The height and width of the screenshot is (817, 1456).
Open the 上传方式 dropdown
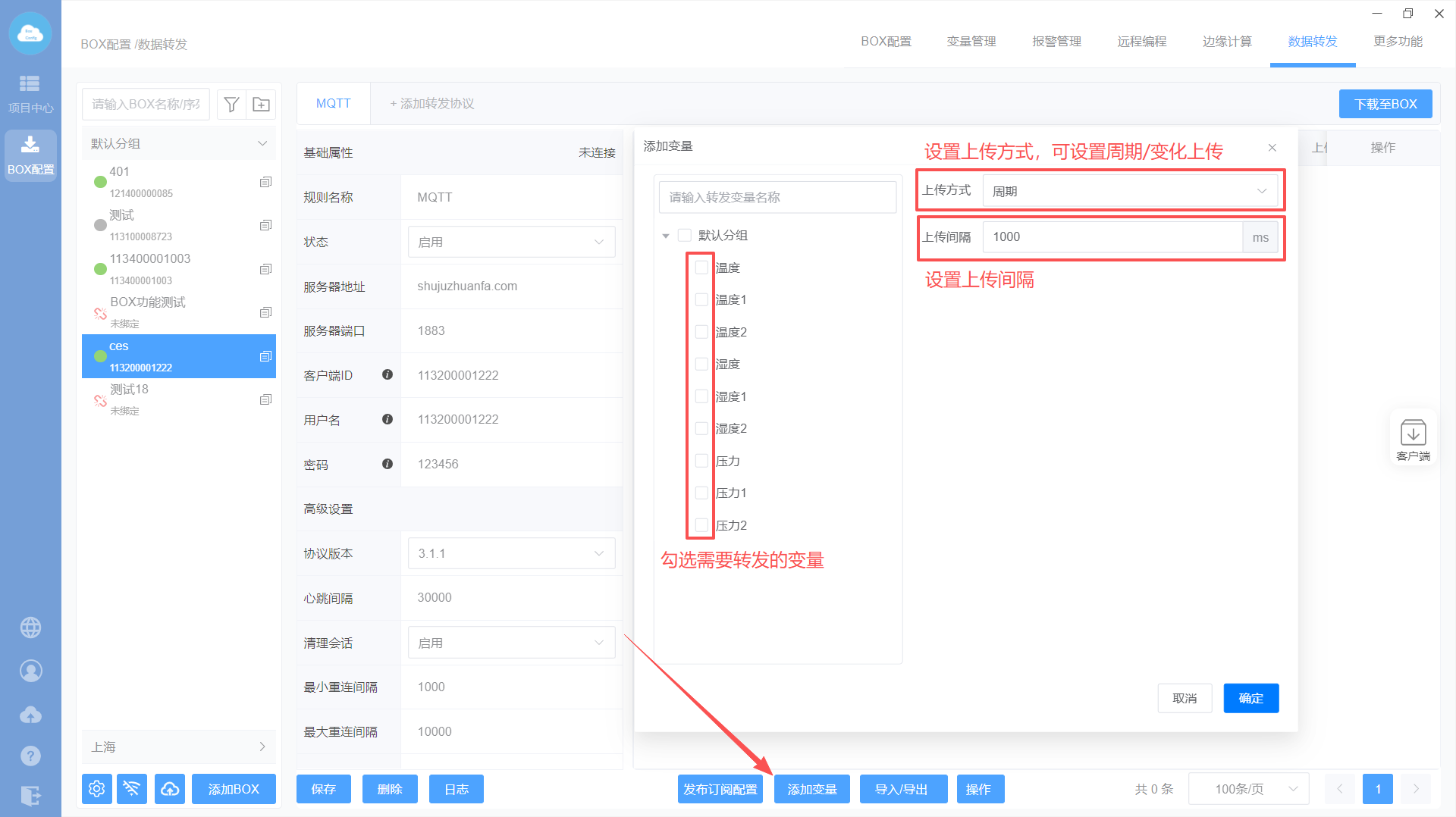pos(1129,191)
